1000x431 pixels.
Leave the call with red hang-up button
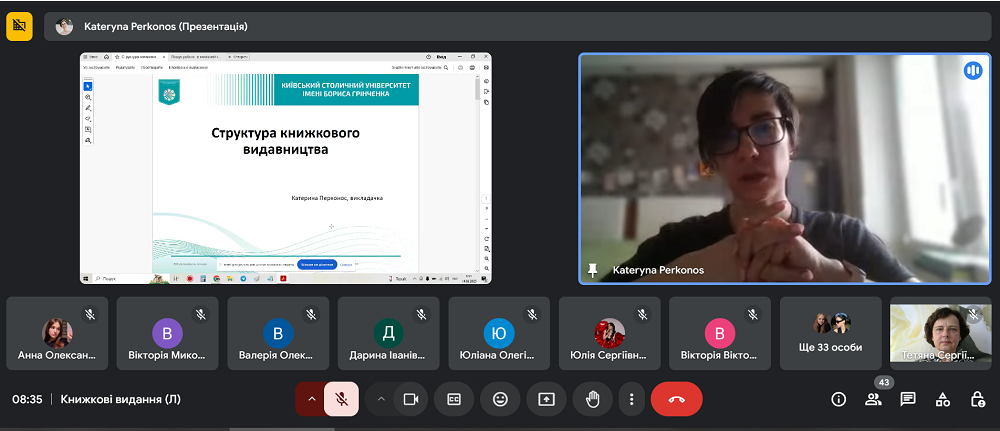click(x=676, y=399)
